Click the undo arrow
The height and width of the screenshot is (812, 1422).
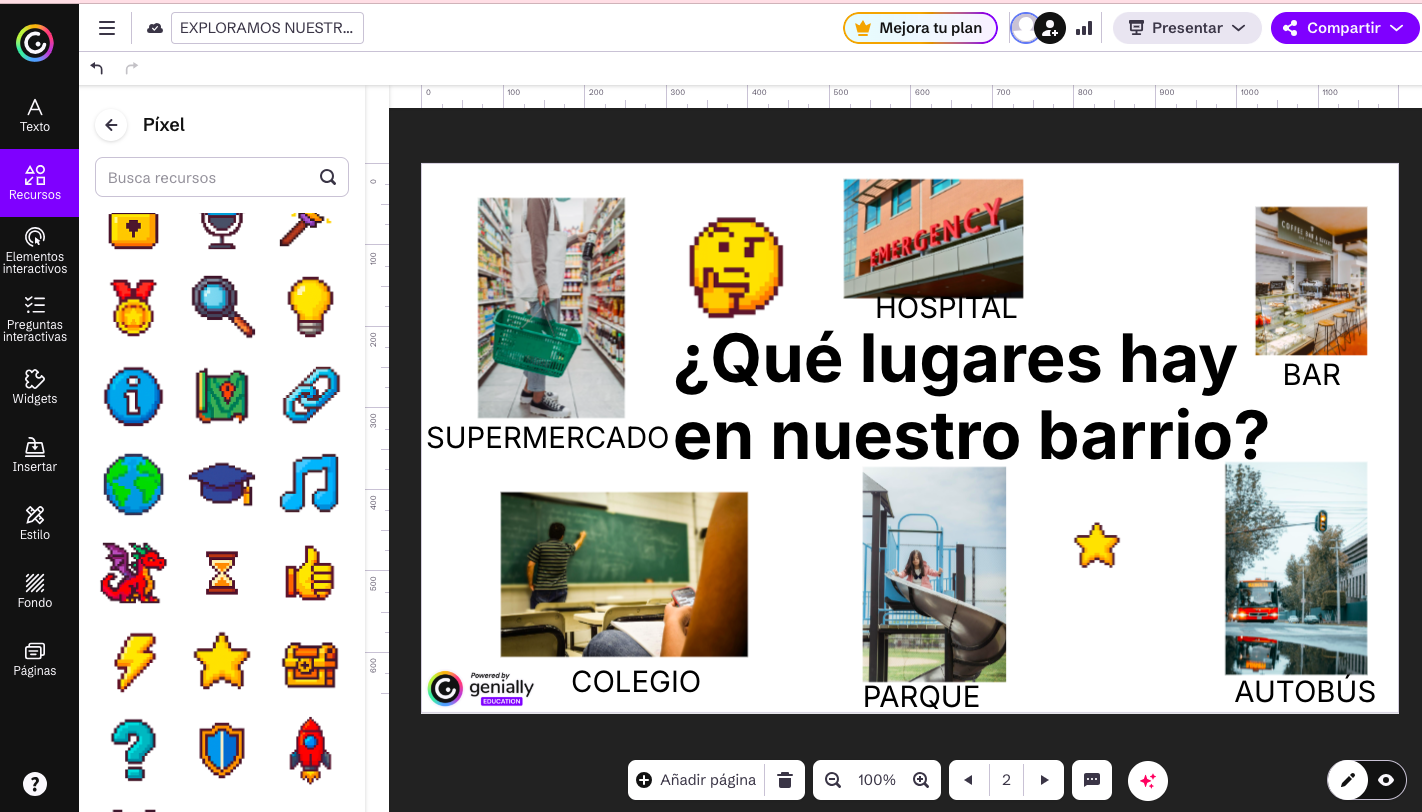[x=97, y=68]
